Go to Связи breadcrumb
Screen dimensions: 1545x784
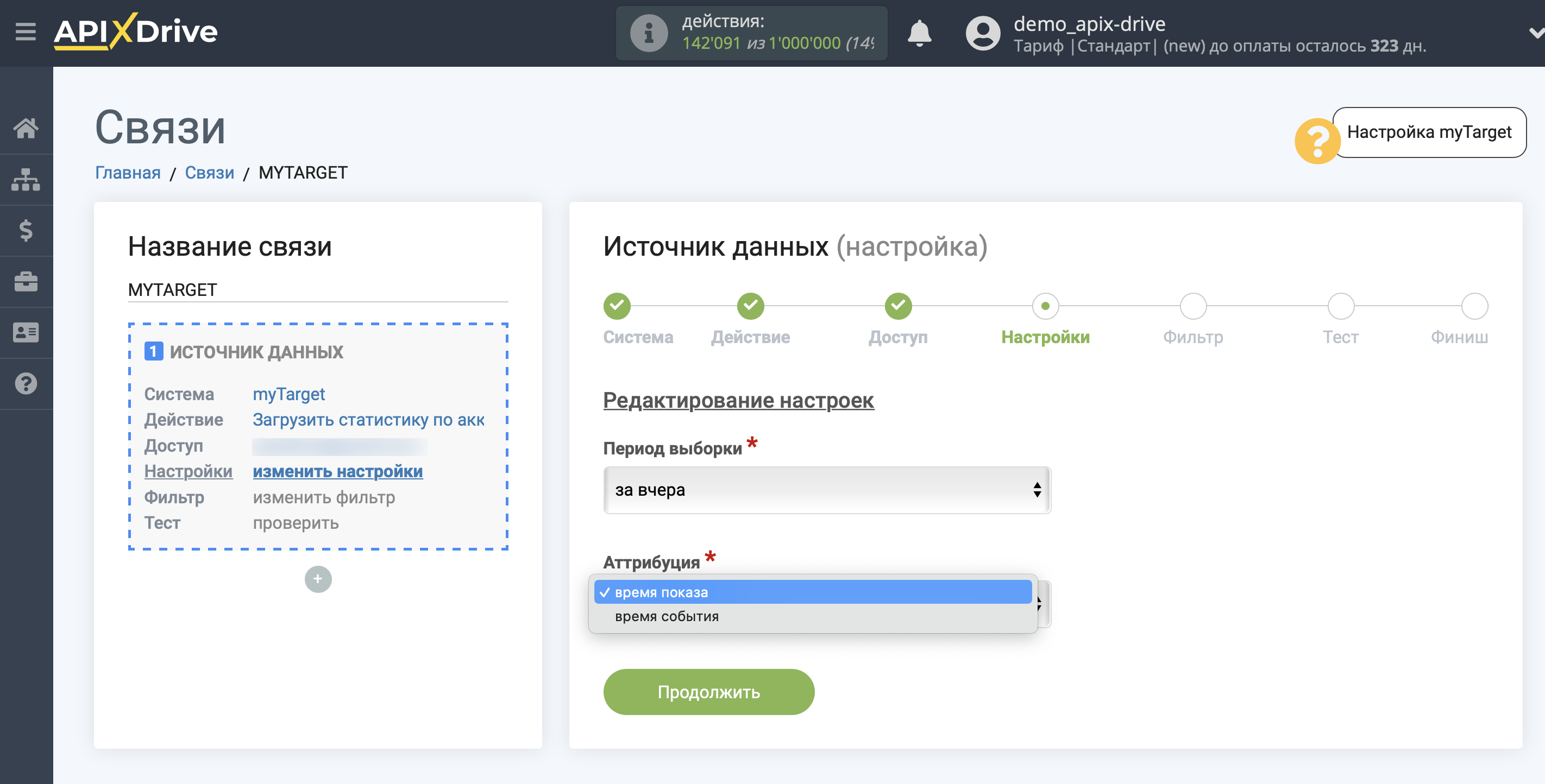click(209, 173)
